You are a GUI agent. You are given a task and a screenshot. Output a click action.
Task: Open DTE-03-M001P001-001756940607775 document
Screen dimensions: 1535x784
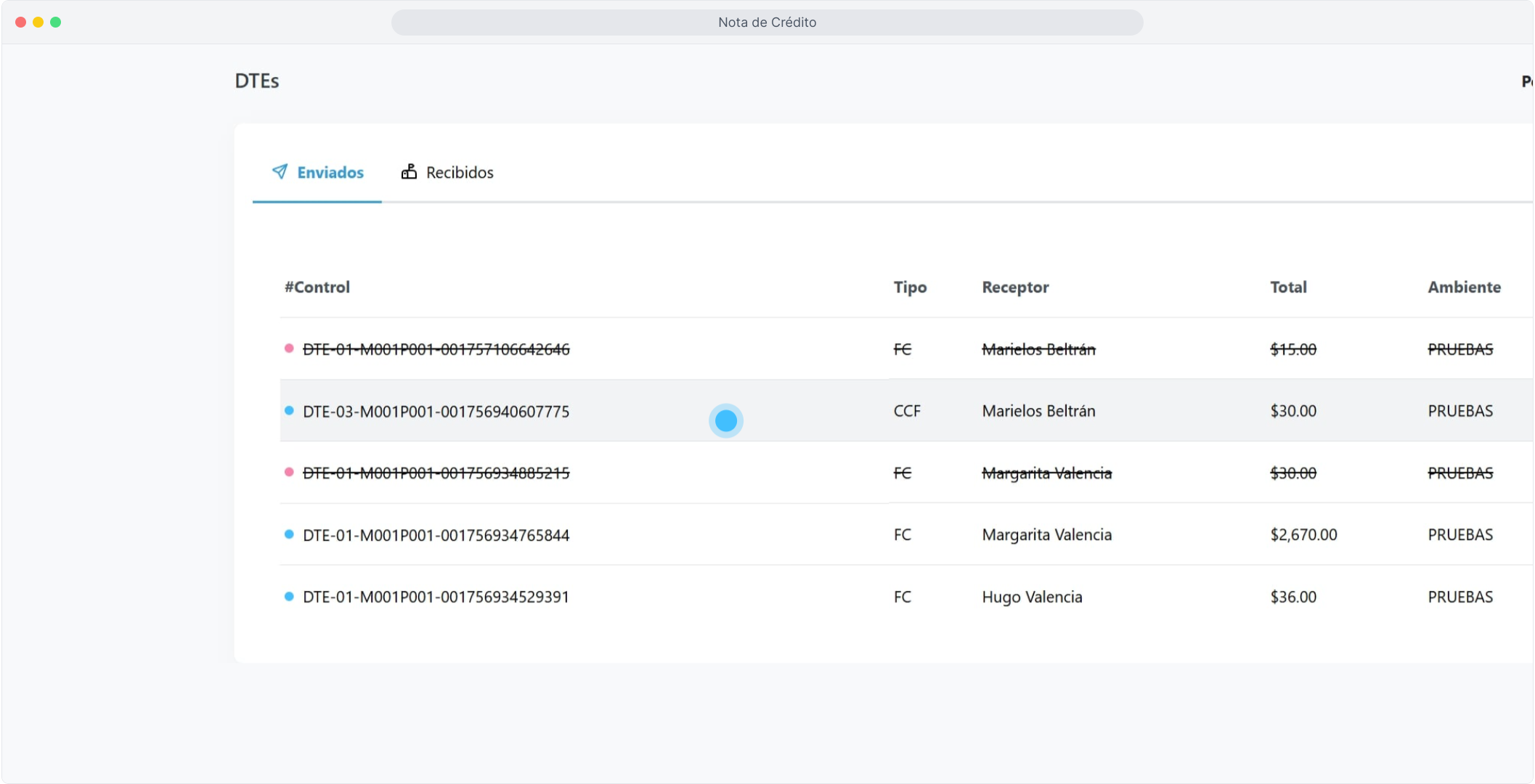(x=436, y=412)
